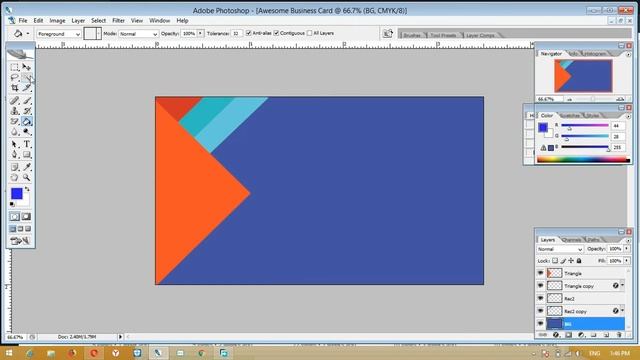
Task: Select the Slice tool
Action: tap(27, 88)
